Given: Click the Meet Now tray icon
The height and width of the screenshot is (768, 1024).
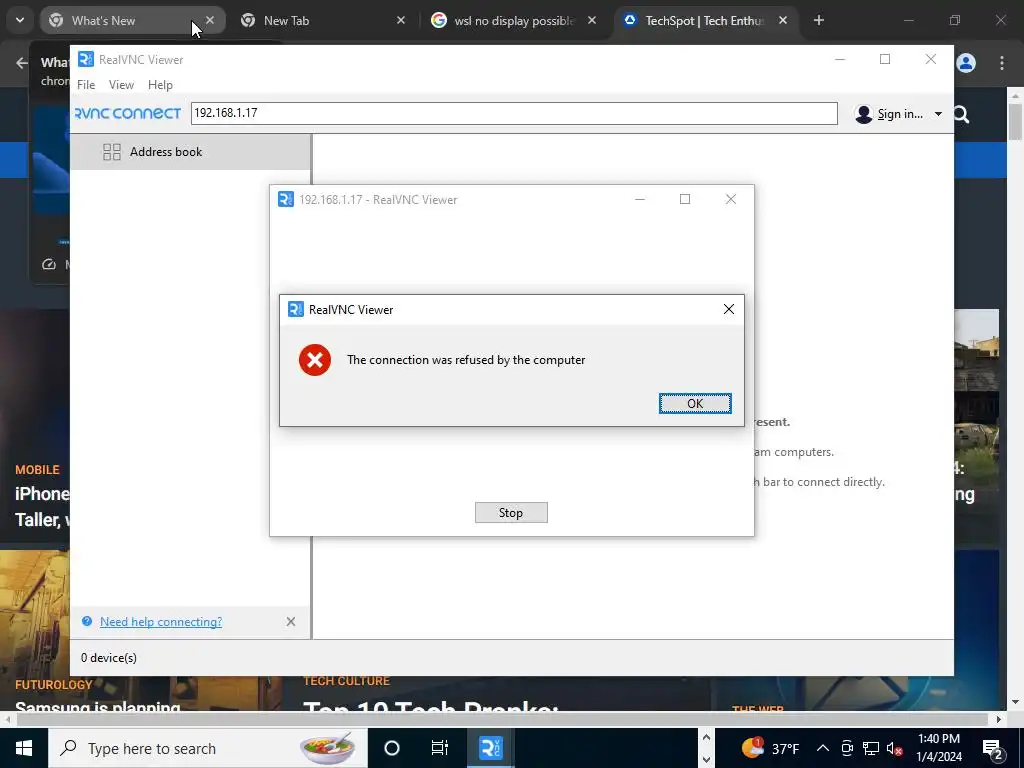Looking at the screenshot, I should [x=847, y=748].
